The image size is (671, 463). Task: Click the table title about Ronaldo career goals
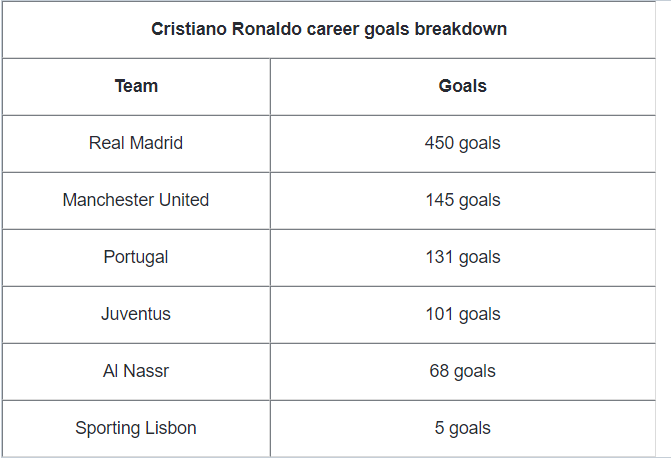pyautogui.click(x=329, y=29)
